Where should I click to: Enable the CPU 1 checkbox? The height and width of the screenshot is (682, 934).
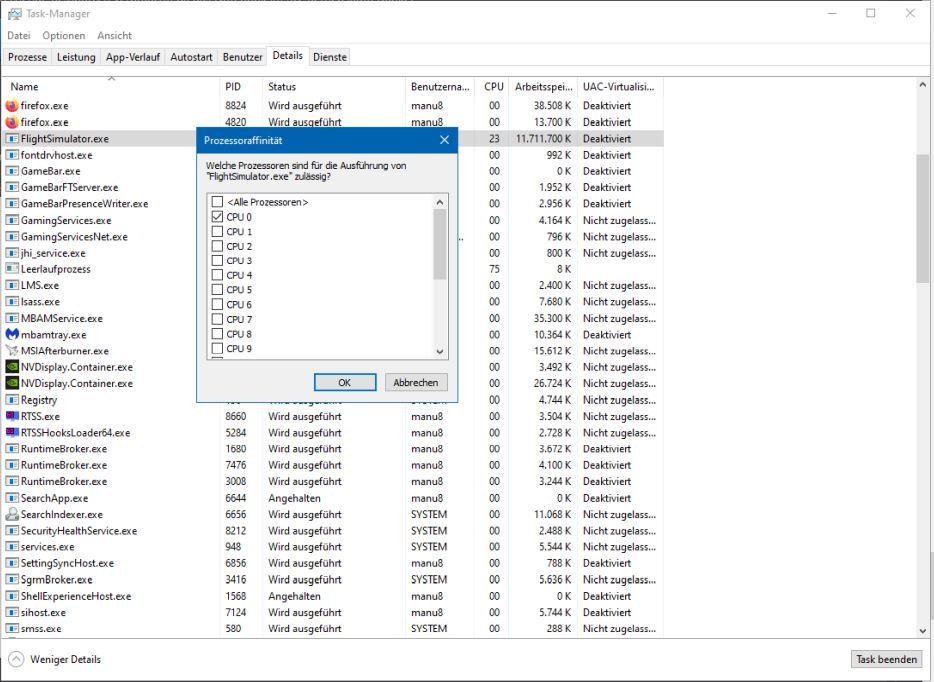(x=217, y=232)
